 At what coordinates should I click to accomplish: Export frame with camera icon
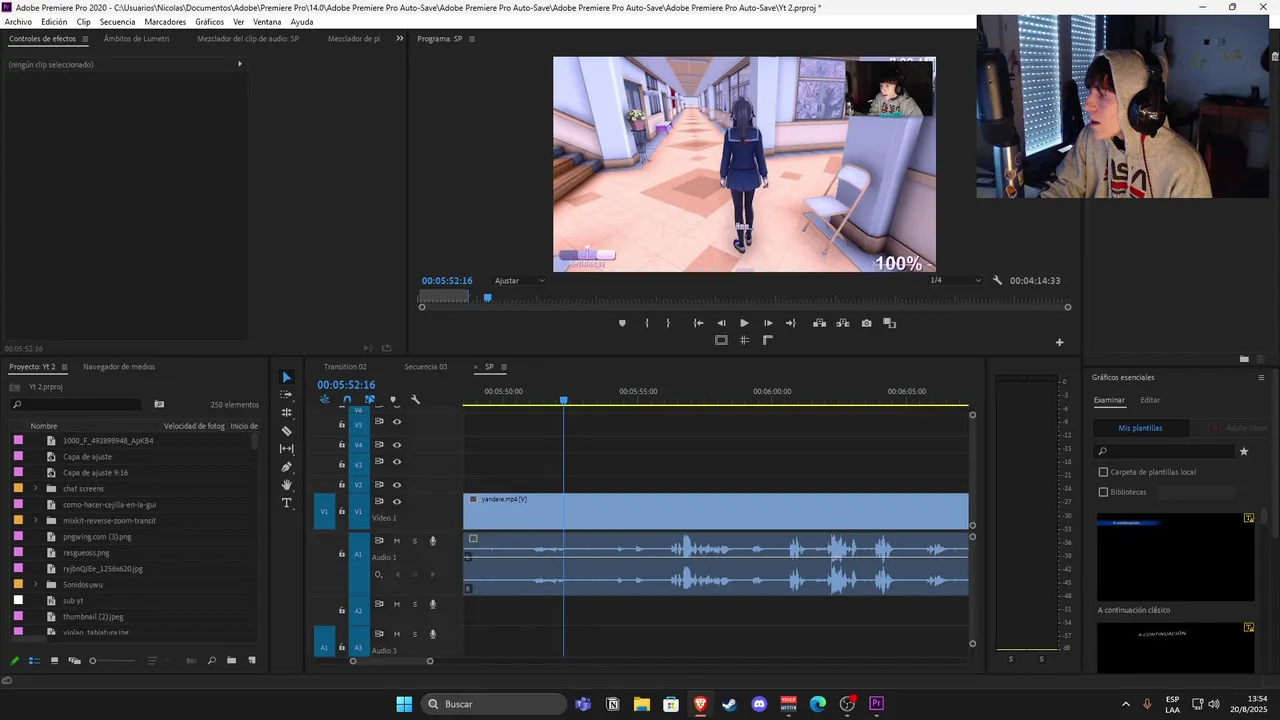866,323
